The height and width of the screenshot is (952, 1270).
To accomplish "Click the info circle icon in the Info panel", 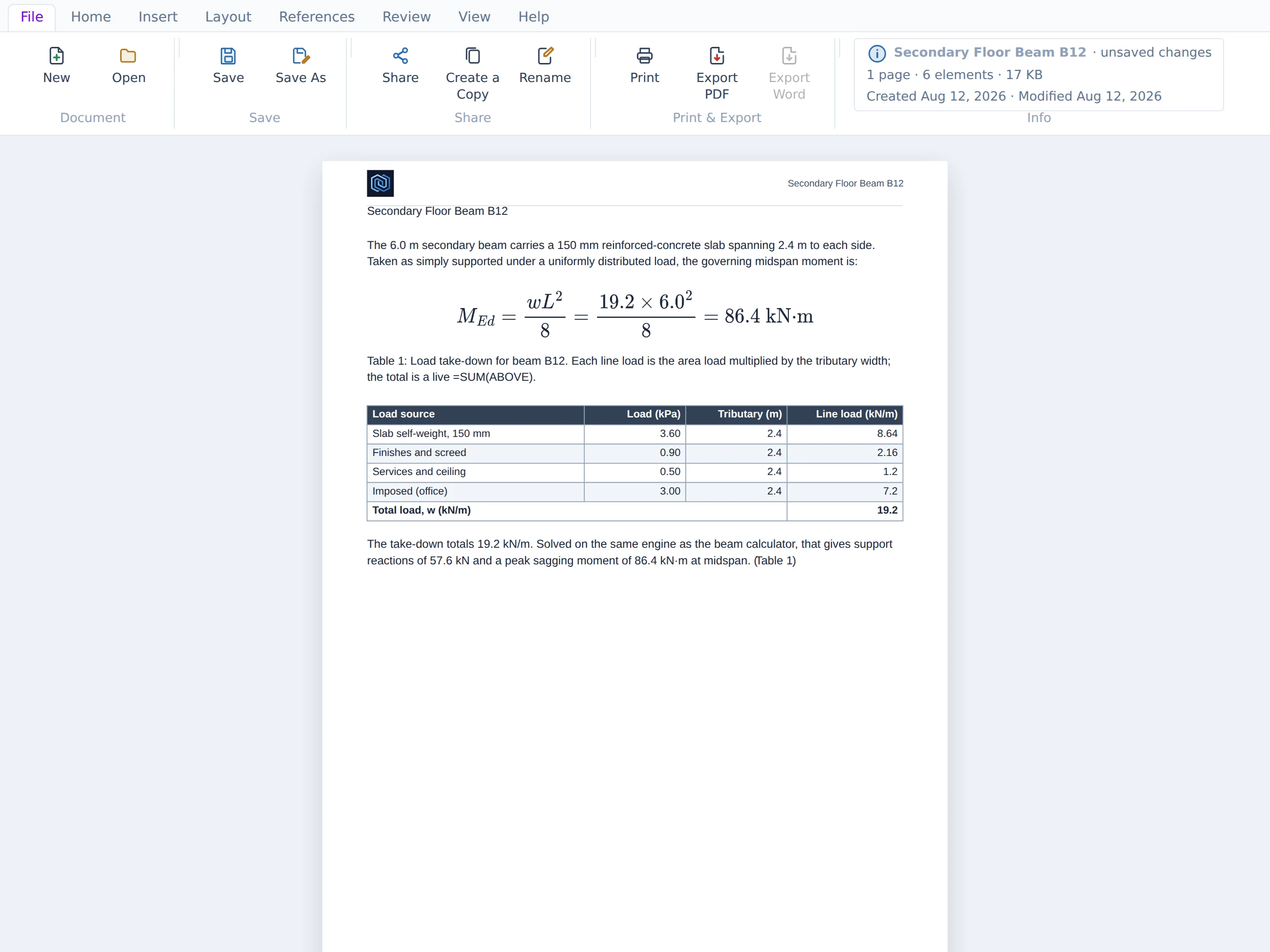I will [877, 53].
